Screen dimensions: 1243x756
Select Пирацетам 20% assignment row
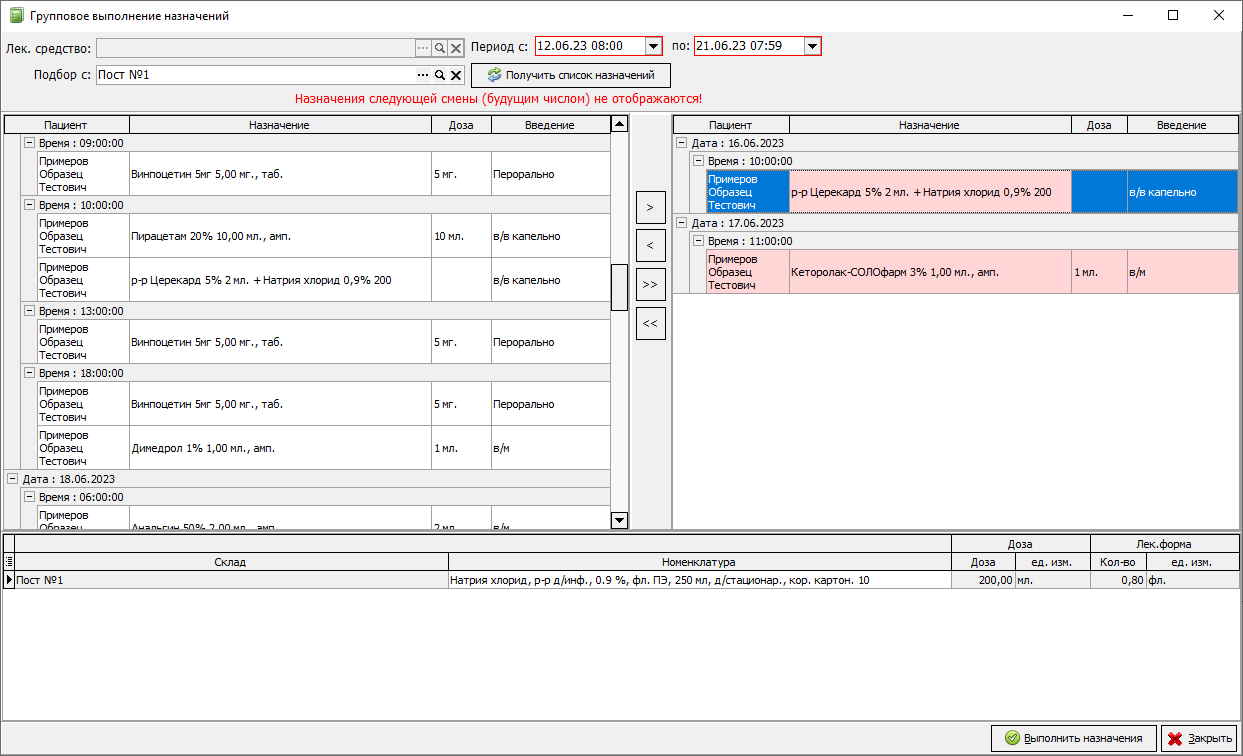(x=280, y=236)
